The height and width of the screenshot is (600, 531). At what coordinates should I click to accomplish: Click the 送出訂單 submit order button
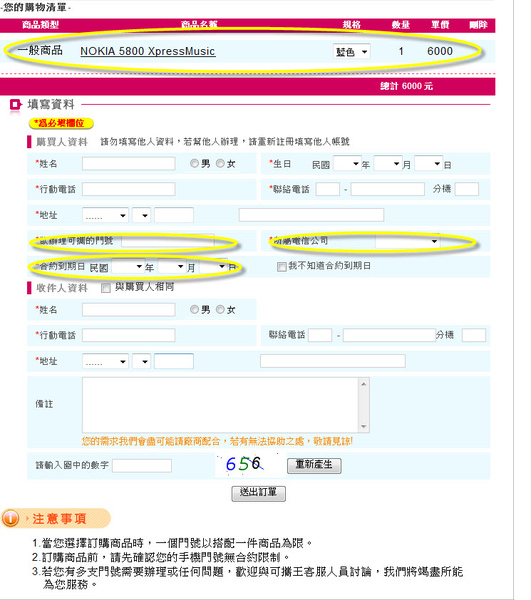point(258,493)
